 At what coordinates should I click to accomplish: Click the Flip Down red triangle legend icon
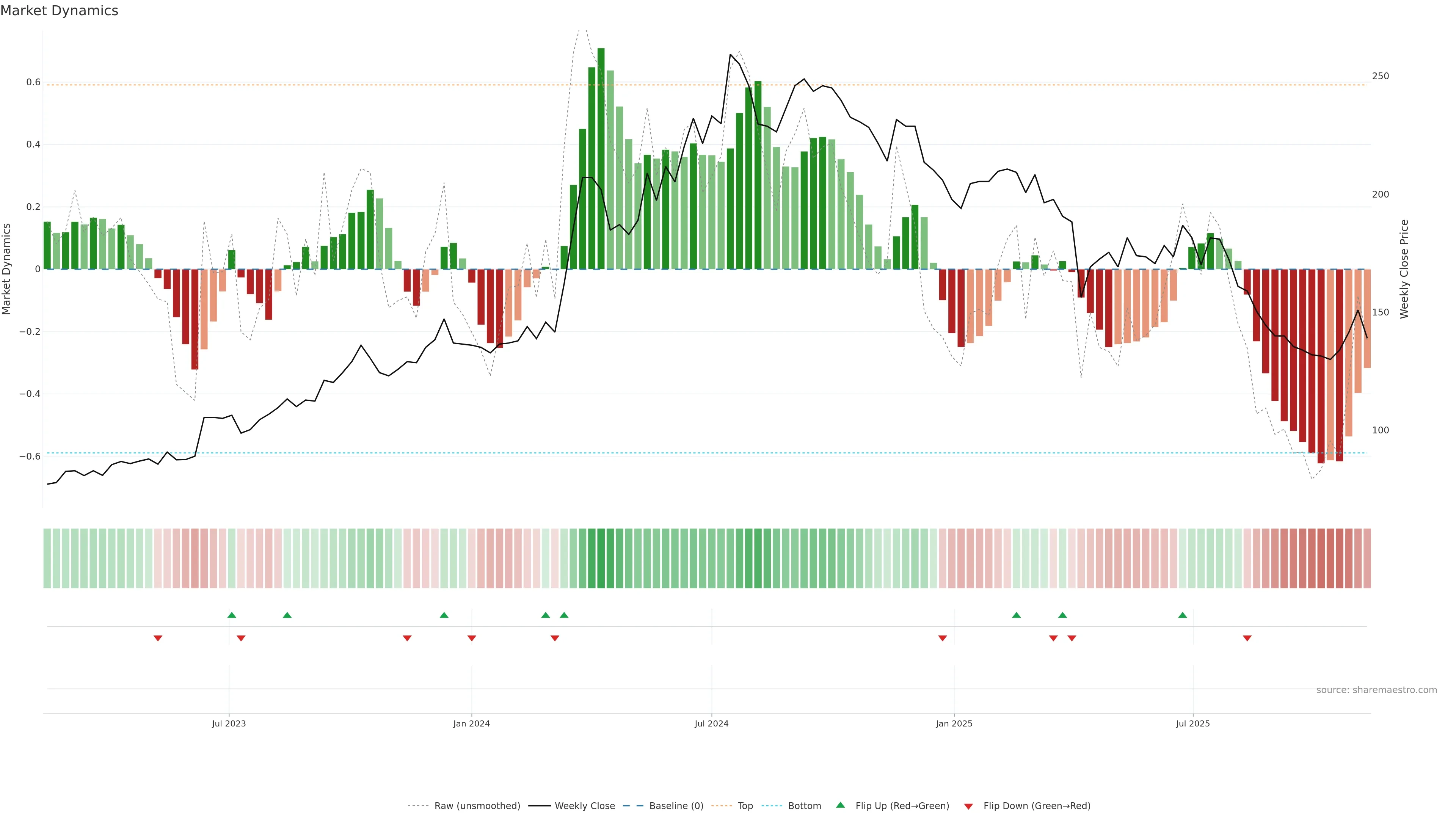[x=968, y=806]
